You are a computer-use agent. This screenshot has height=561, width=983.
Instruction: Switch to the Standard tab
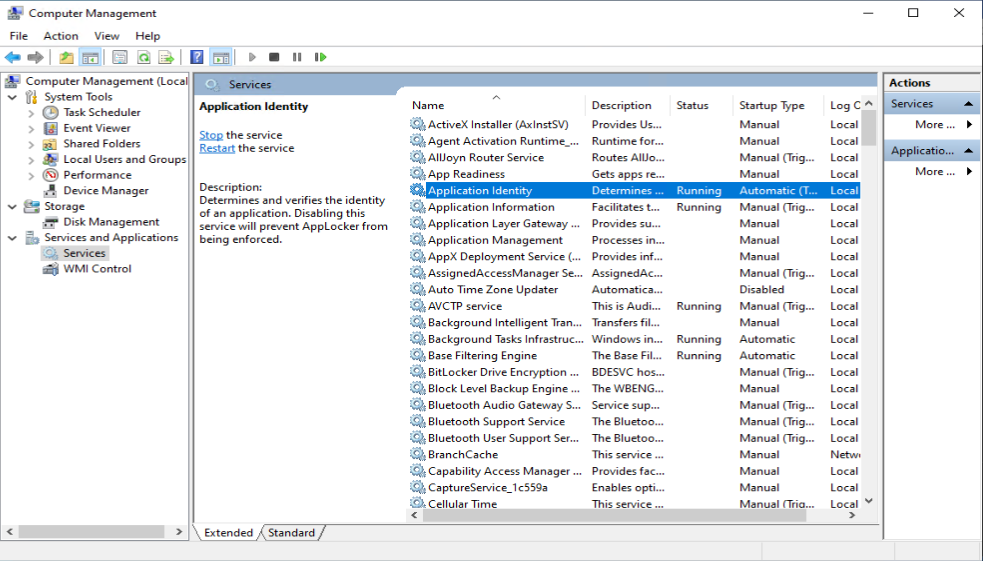pyautogui.click(x=291, y=533)
